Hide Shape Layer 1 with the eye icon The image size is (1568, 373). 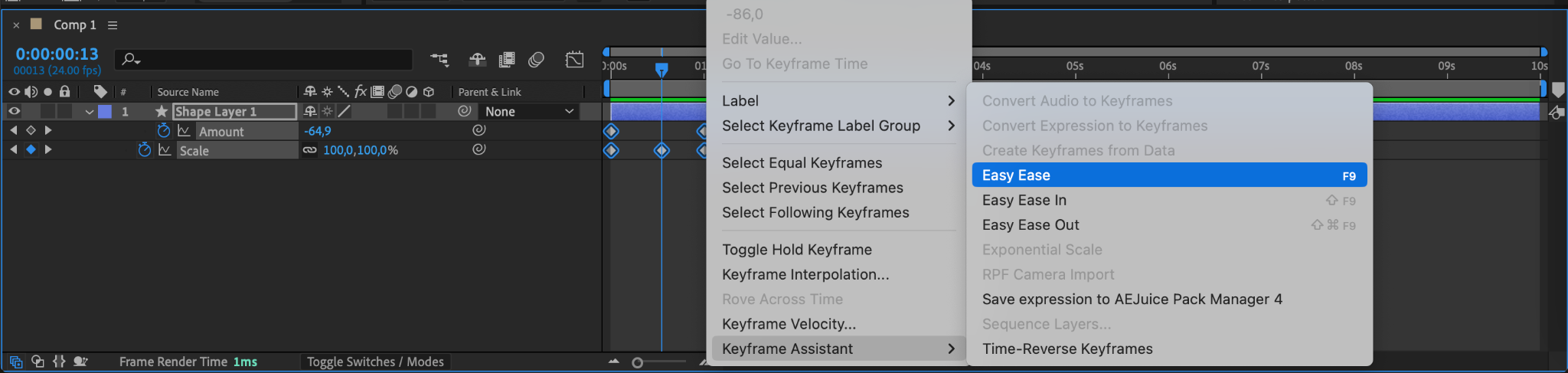click(x=14, y=111)
